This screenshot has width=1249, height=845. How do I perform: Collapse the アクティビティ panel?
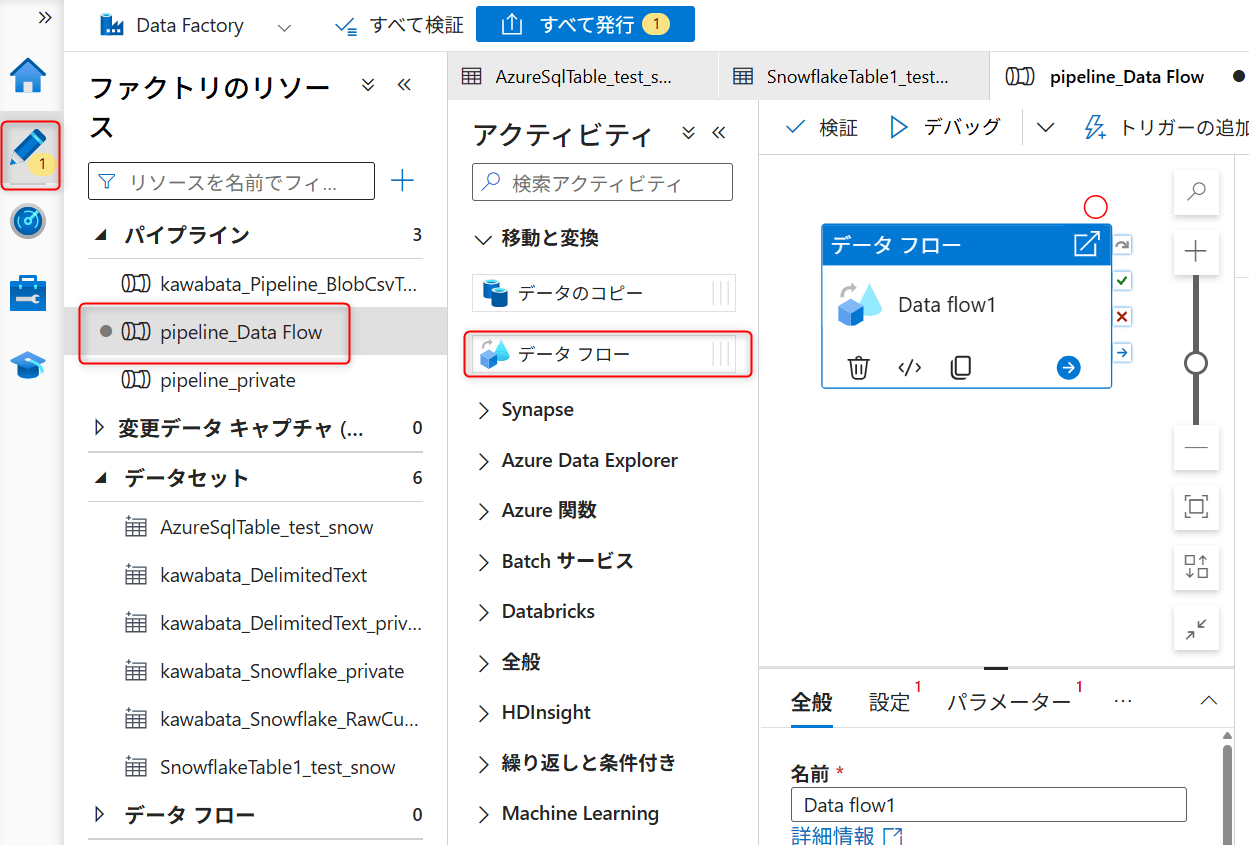pos(719,133)
